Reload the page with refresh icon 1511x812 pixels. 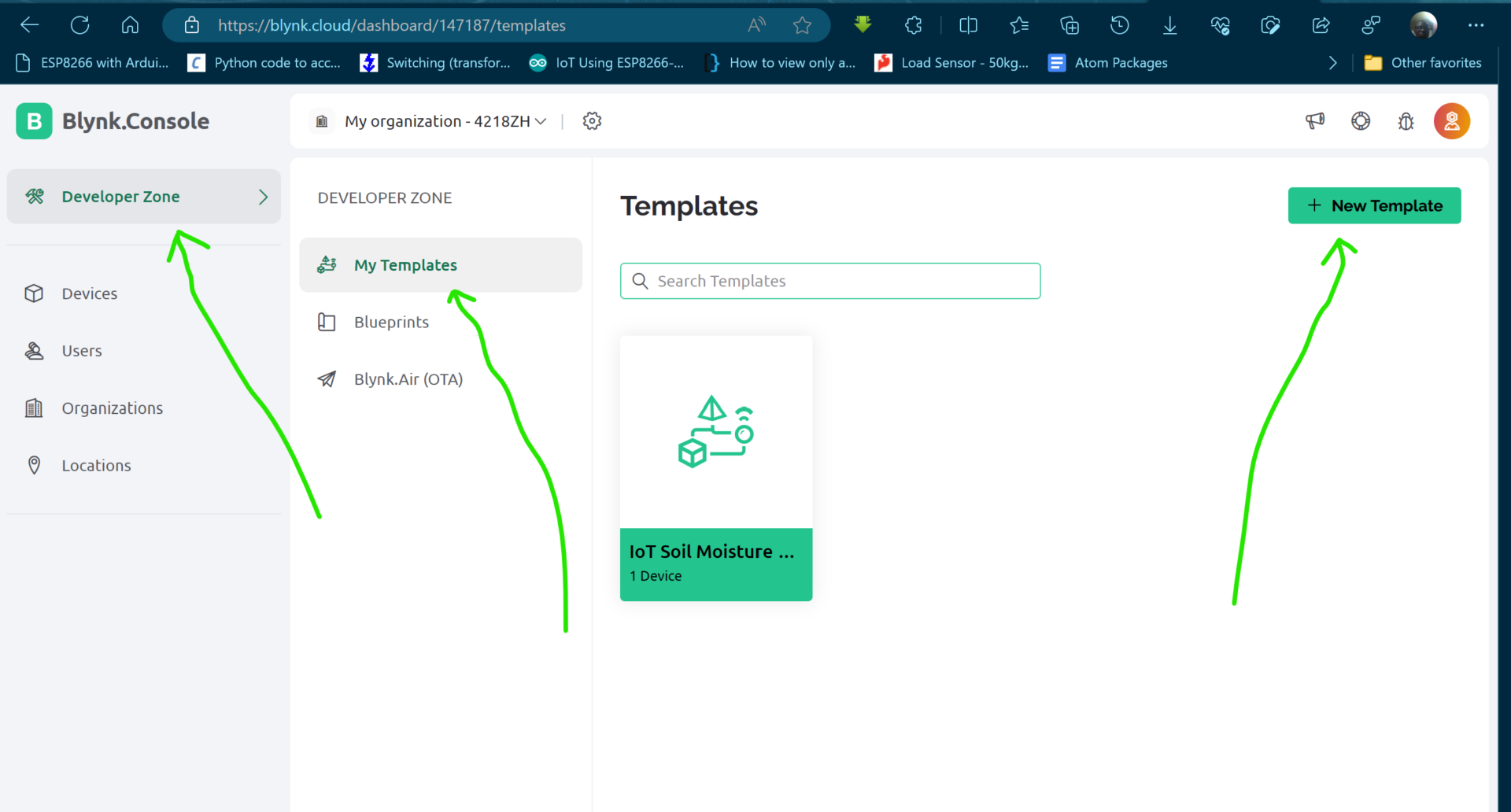[79, 25]
